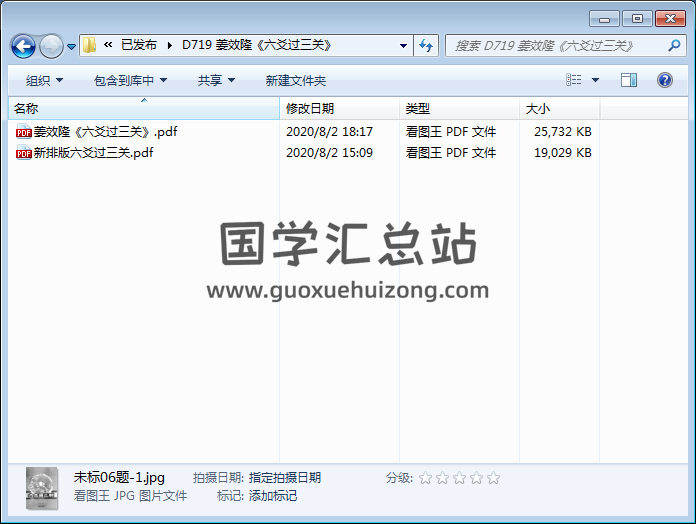Sort by the 名称 column header
Viewport: 696px width, 524px height.
(144, 108)
